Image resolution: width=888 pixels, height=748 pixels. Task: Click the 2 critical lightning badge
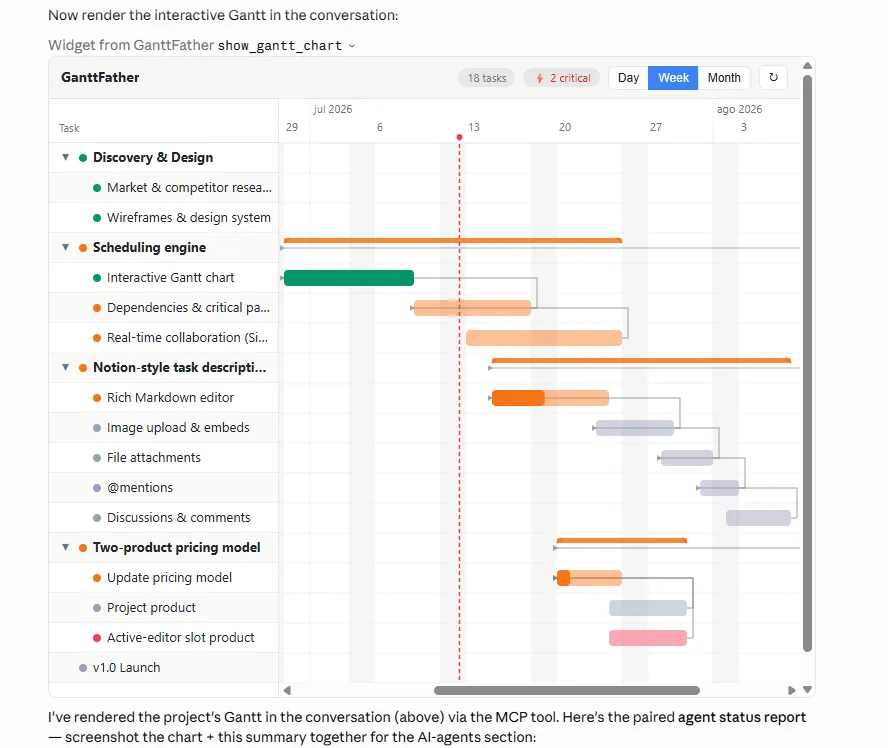[563, 78]
